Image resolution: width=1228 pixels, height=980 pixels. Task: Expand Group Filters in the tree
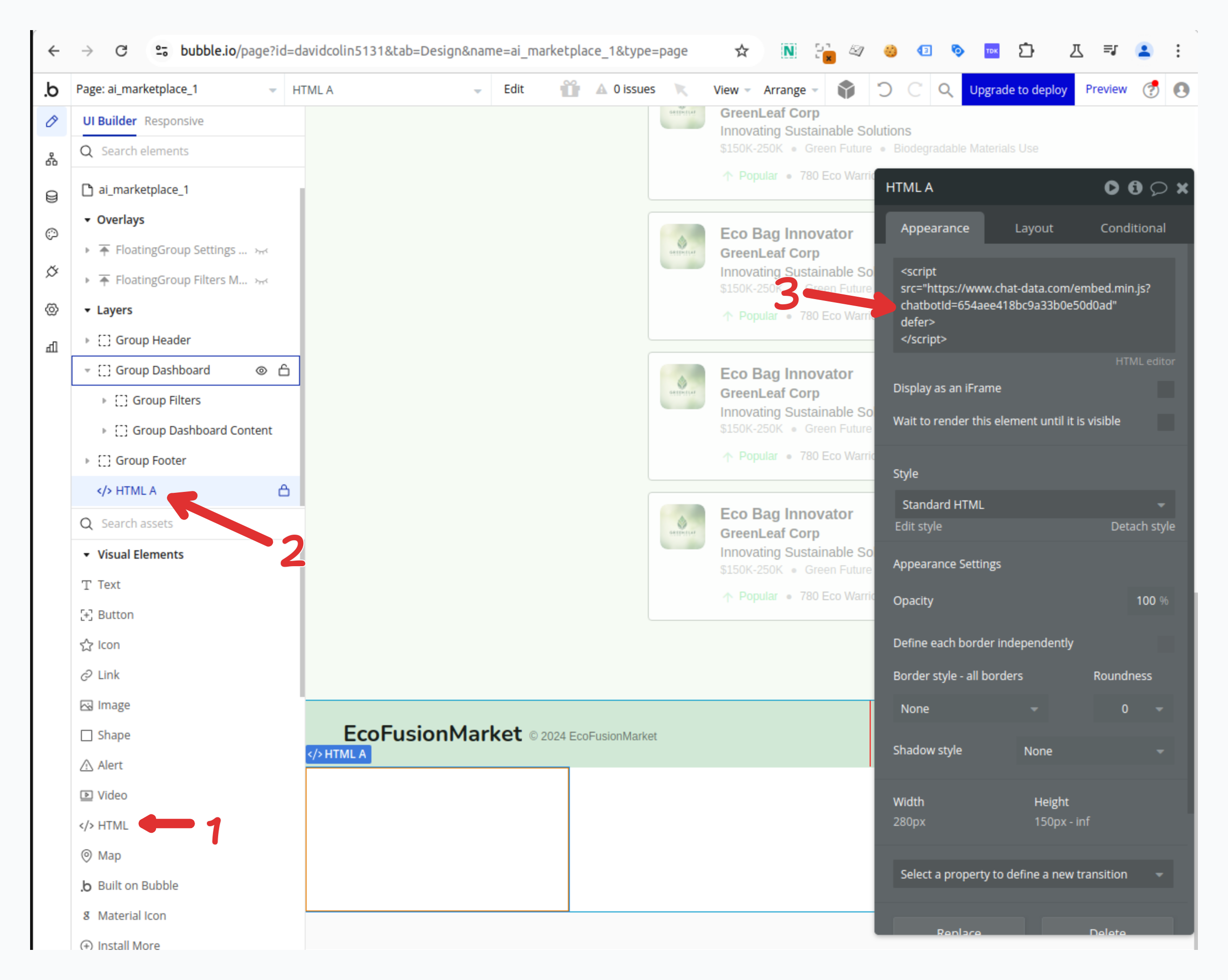point(103,401)
